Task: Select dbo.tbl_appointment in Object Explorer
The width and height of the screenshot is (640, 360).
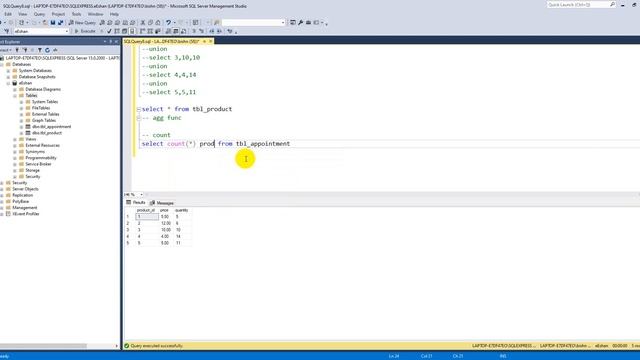Action: pyautogui.click(x=51, y=127)
